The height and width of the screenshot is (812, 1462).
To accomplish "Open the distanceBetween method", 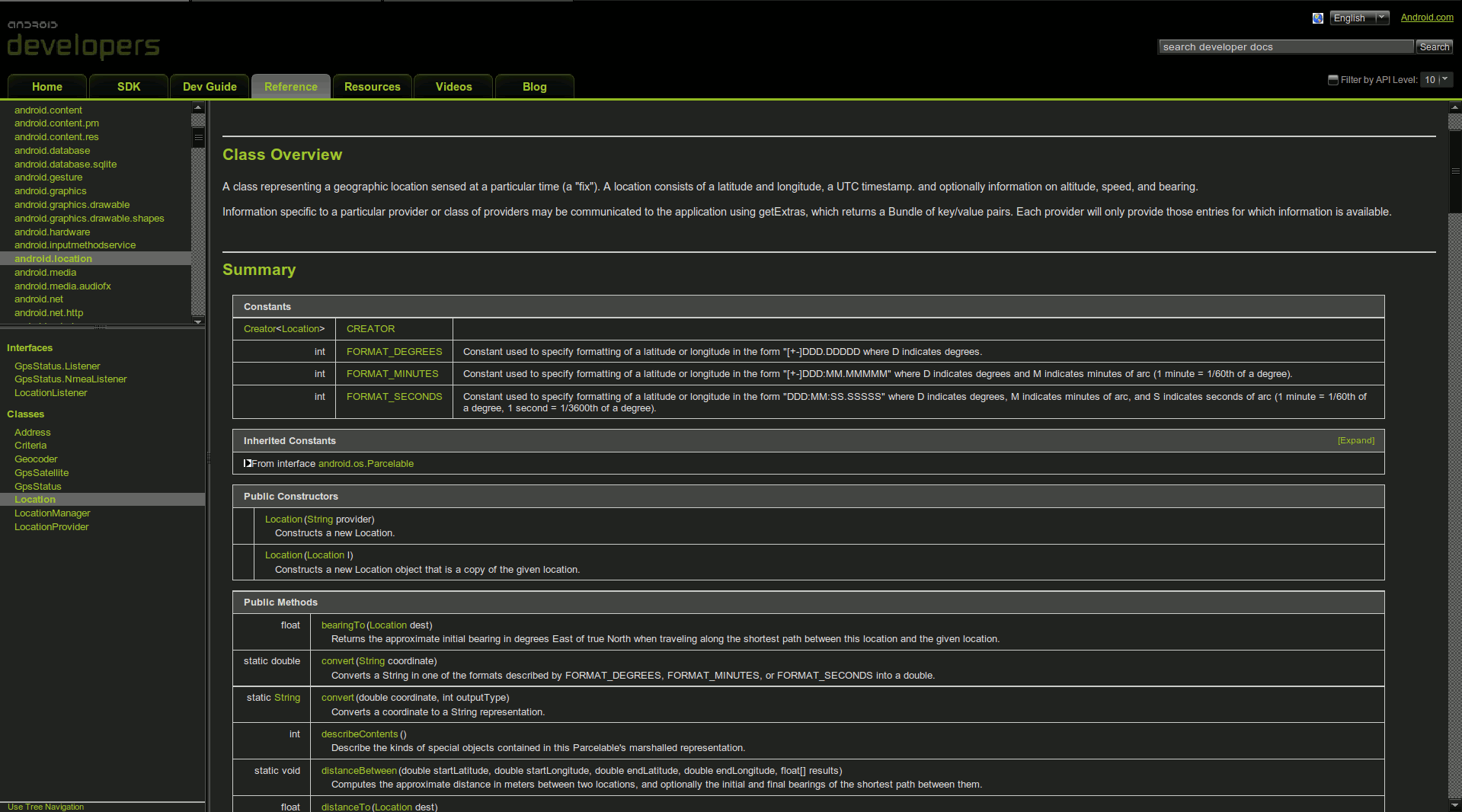I will (359, 771).
